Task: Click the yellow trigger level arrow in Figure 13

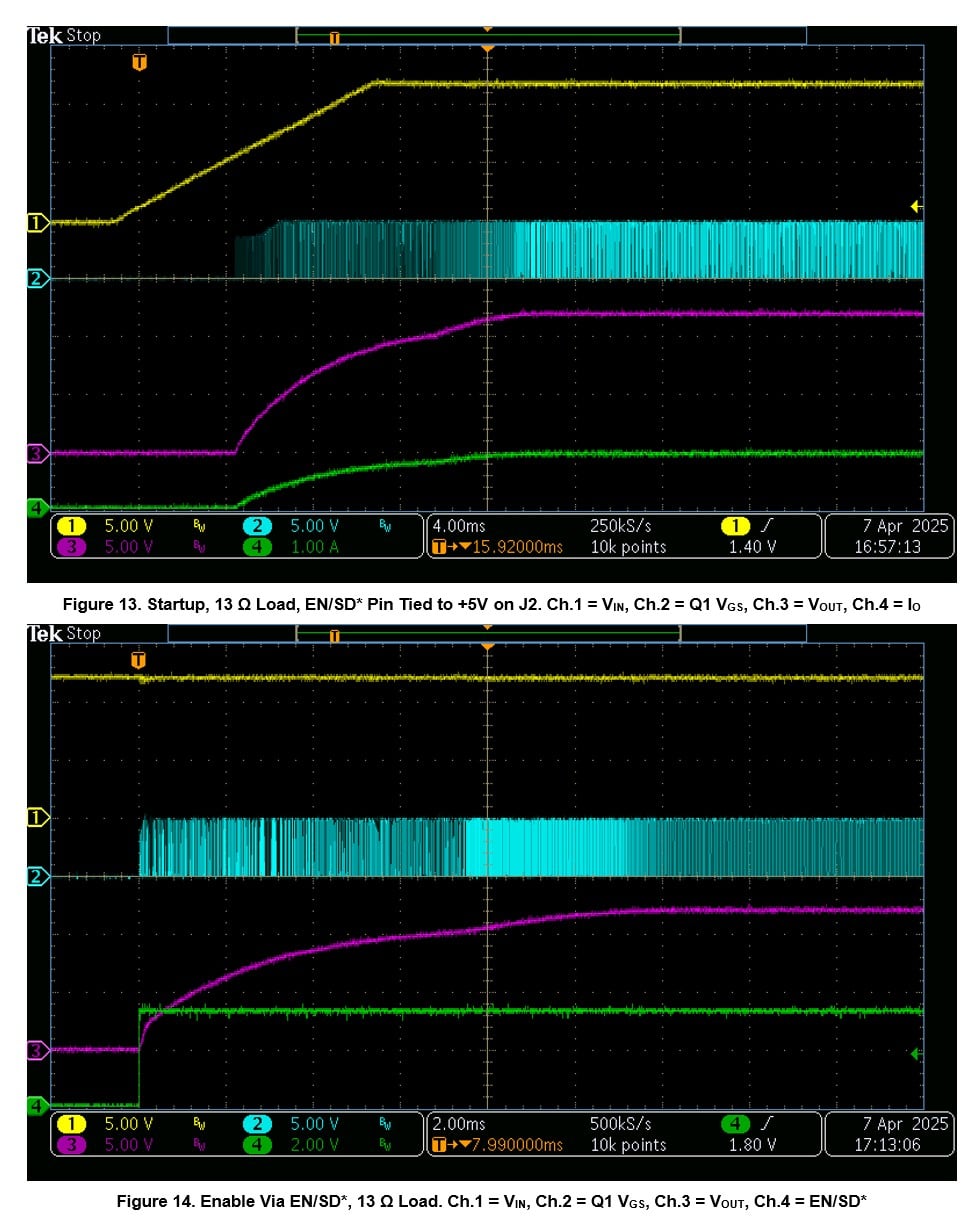Action: point(915,206)
